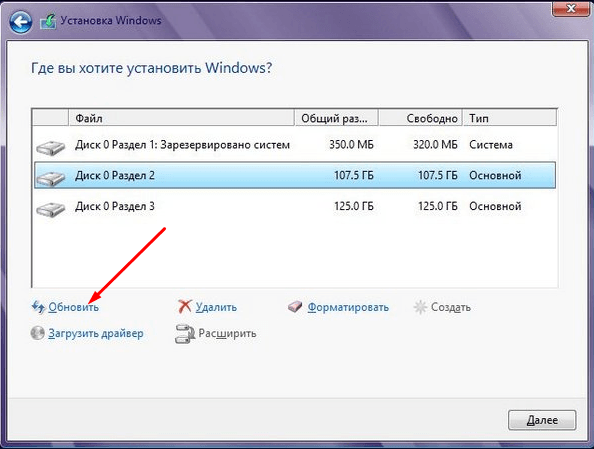594x449 pixels.
Task: Click drive icon for Диск 0 Раздел 1
Action: pos(51,147)
